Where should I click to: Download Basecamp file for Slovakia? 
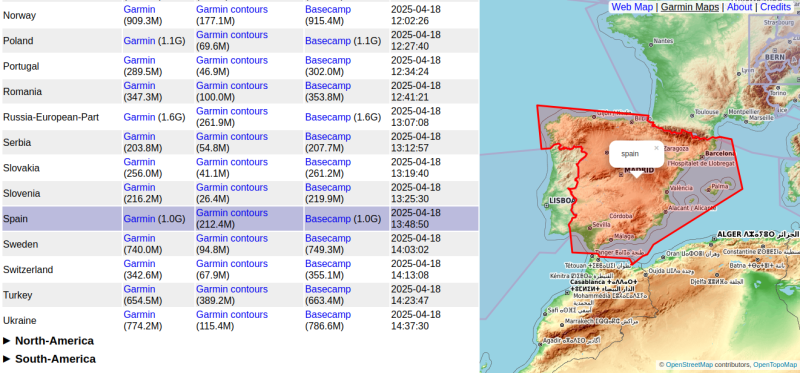coord(328,162)
